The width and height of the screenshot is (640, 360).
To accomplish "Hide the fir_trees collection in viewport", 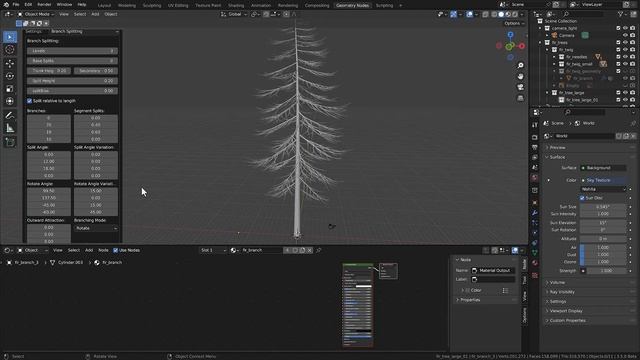I will [625, 42].
